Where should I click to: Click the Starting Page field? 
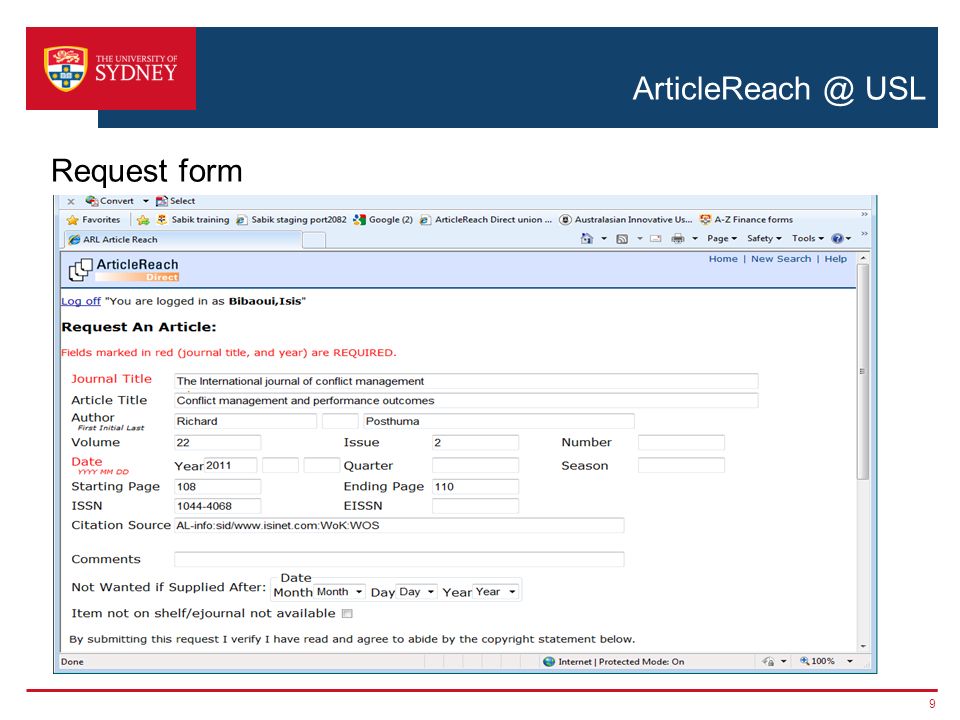(217, 487)
